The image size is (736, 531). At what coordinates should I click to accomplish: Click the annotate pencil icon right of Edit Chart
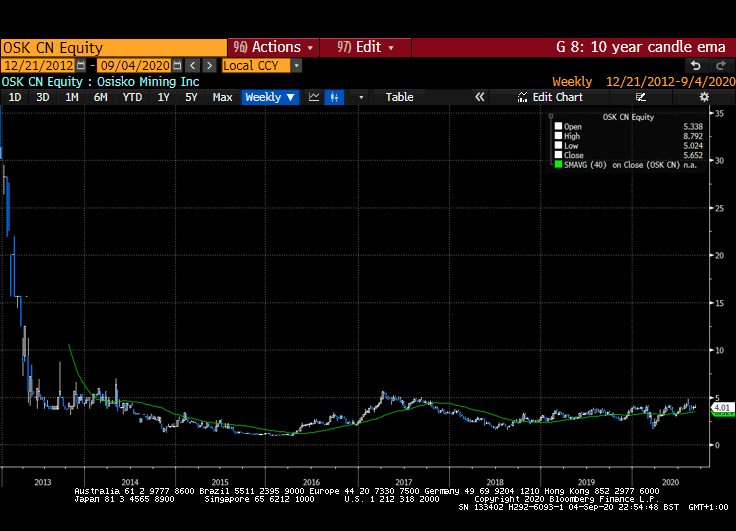640,97
